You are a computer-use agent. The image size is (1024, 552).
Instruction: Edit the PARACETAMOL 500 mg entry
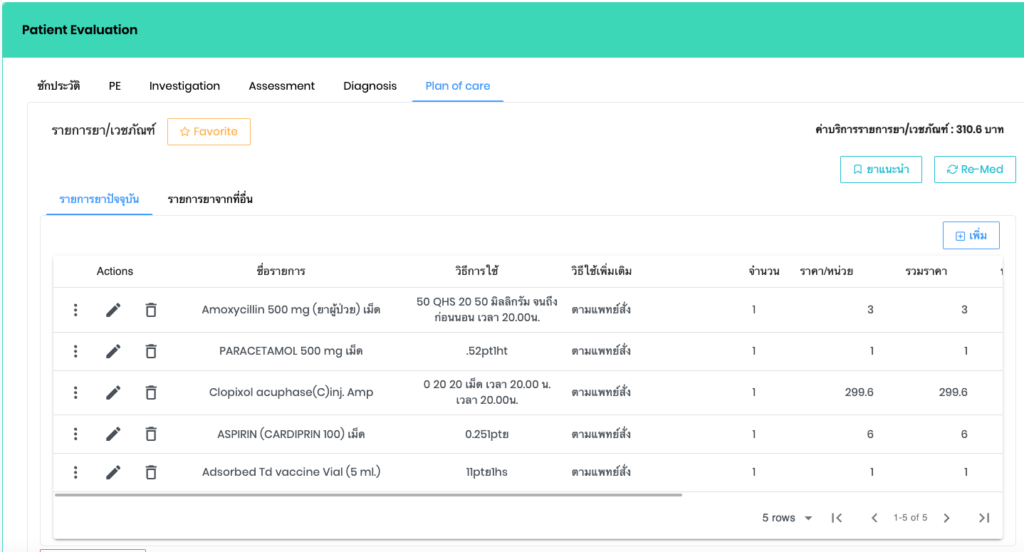[113, 351]
